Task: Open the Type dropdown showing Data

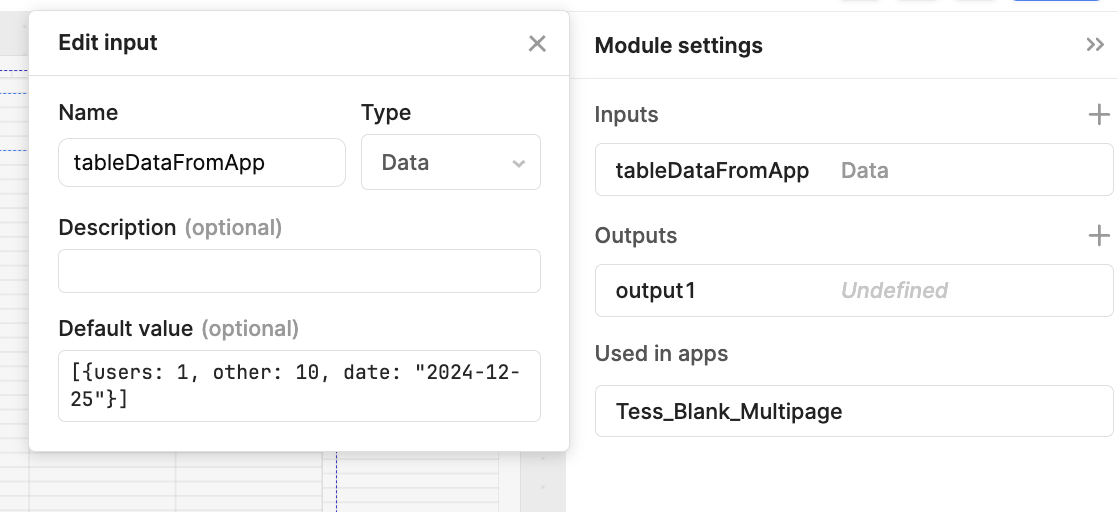Action: point(451,163)
